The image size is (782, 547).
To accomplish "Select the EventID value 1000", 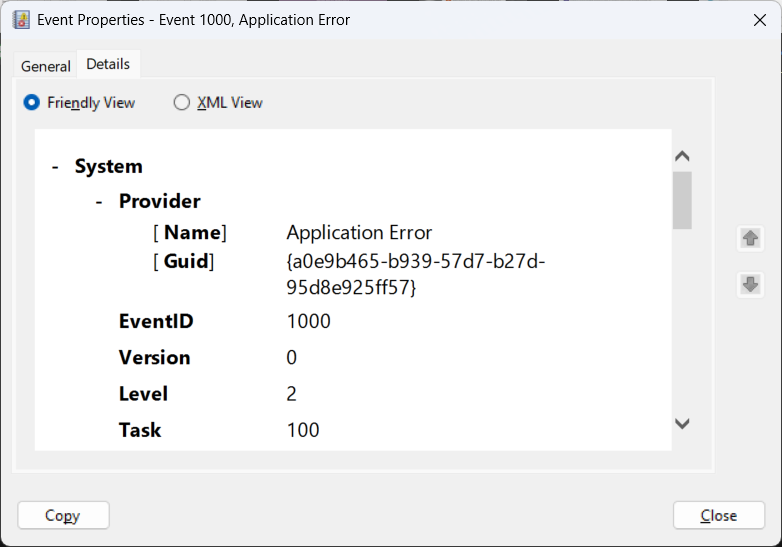I will click(x=309, y=321).
